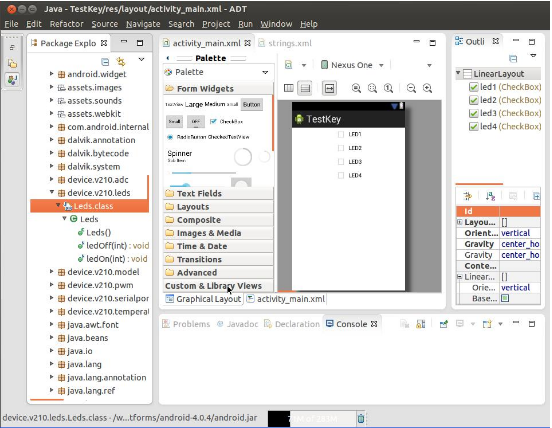Viewport: 552px width, 428px height.
Task: Open the Refactor menu
Action: 67,24
